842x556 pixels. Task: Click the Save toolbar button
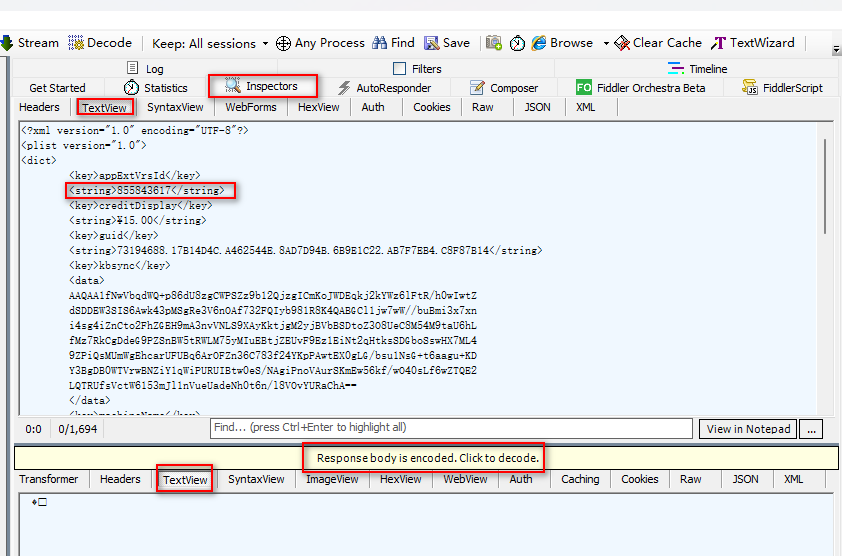pos(447,43)
